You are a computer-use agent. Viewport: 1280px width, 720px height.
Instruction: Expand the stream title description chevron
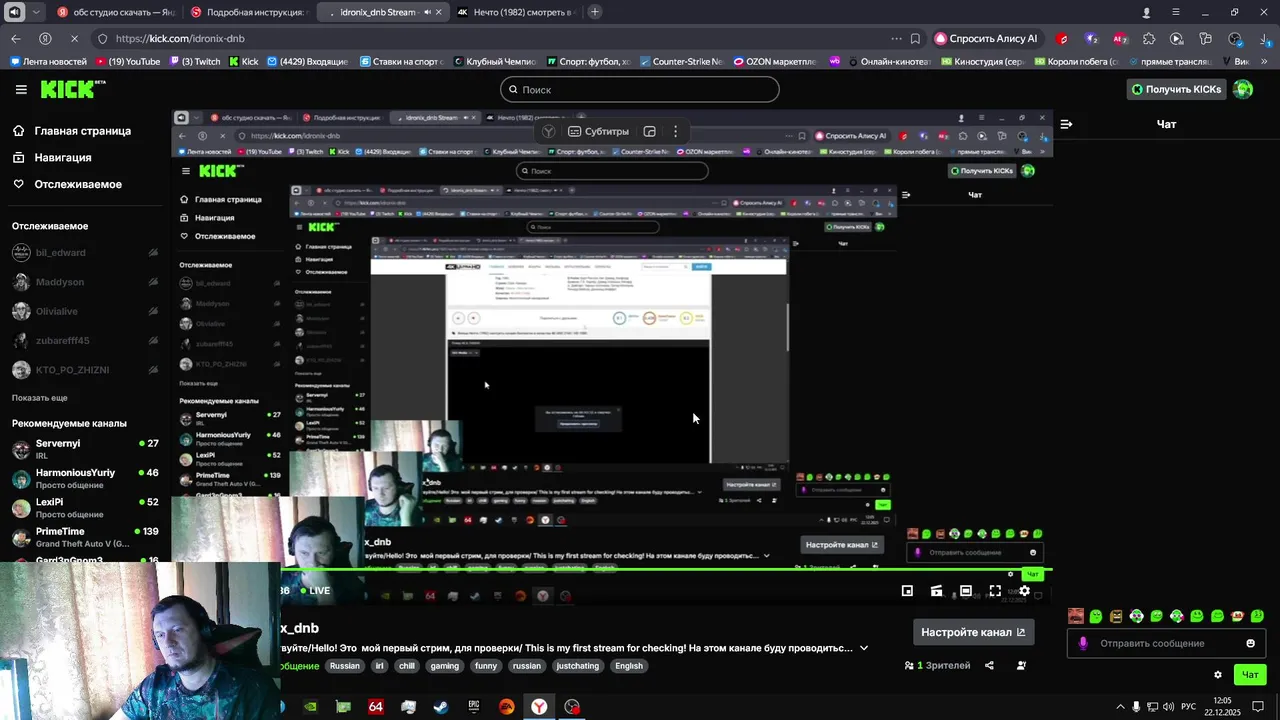pyautogui.click(x=864, y=648)
